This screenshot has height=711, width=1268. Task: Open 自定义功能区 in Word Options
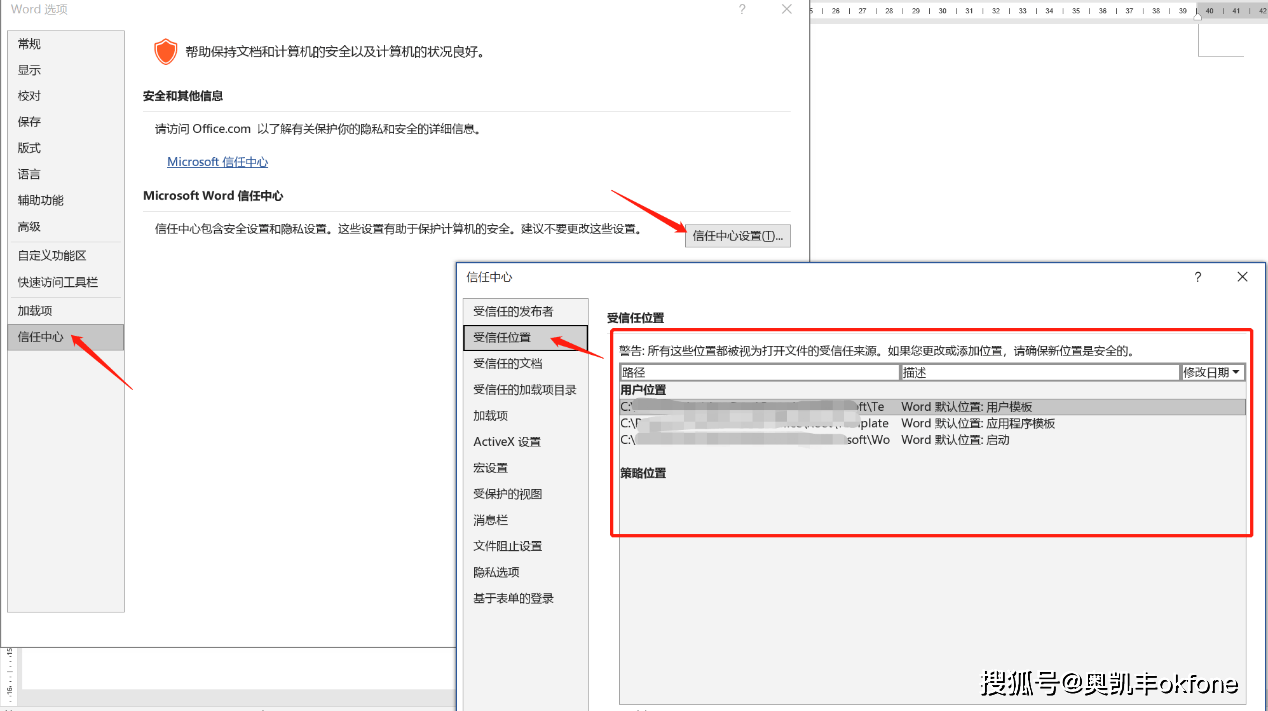[52, 256]
